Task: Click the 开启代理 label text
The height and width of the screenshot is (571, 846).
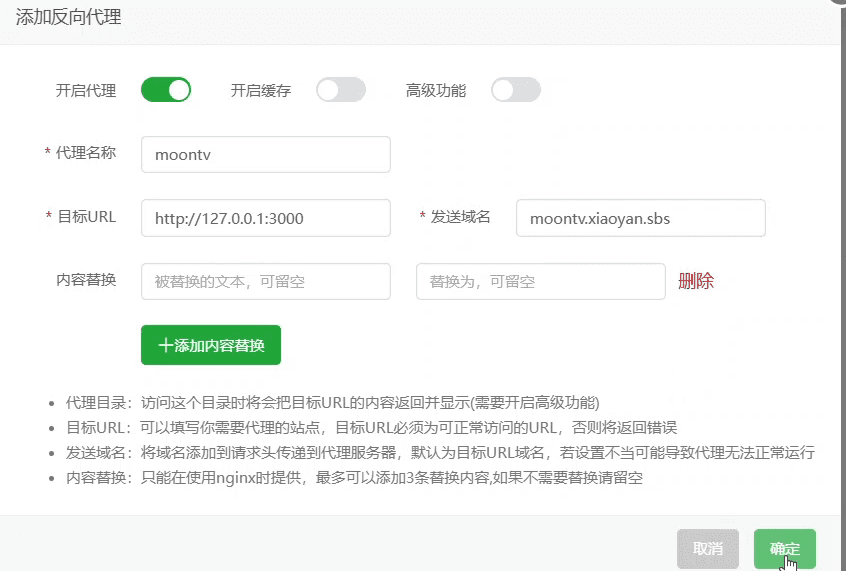Action: click(86, 91)
